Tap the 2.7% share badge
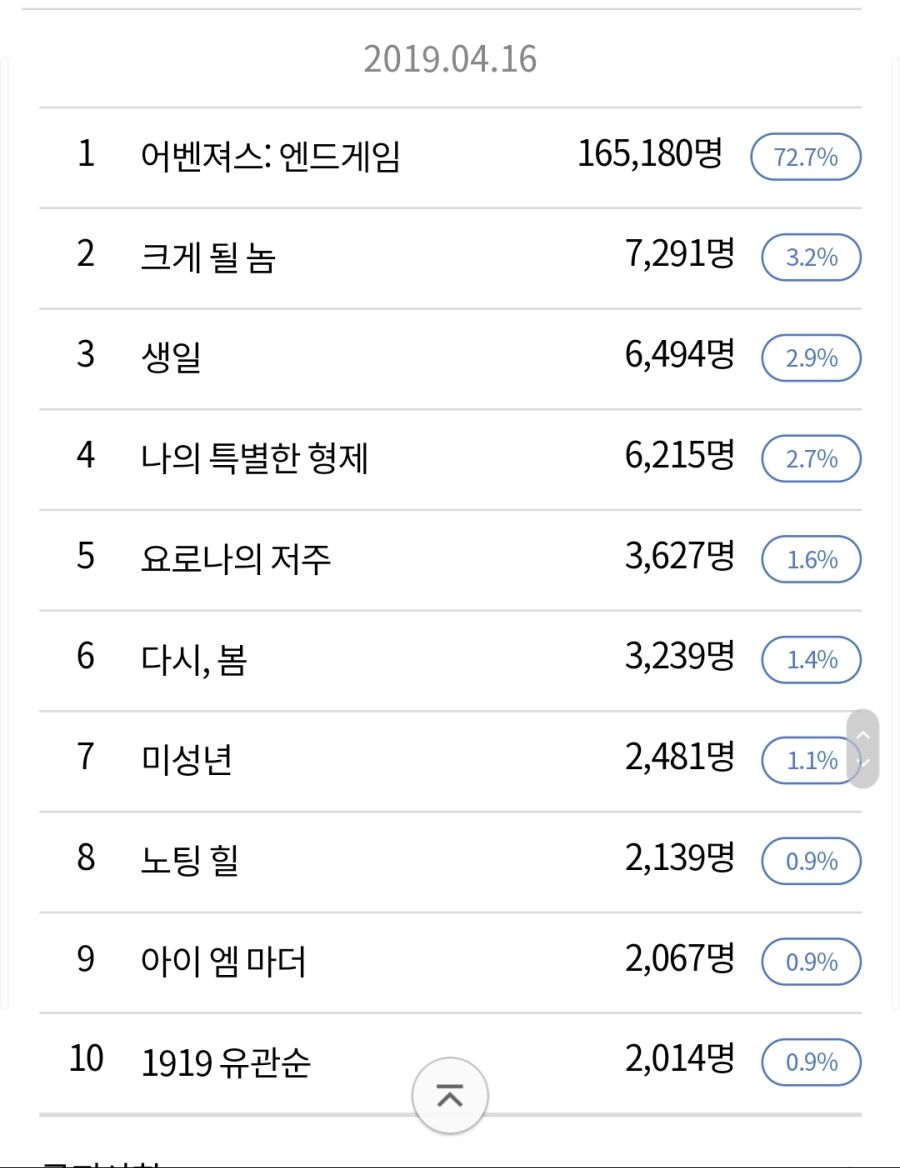The height and width of the screenshot is (1168, 900). [x=811, y=459]
